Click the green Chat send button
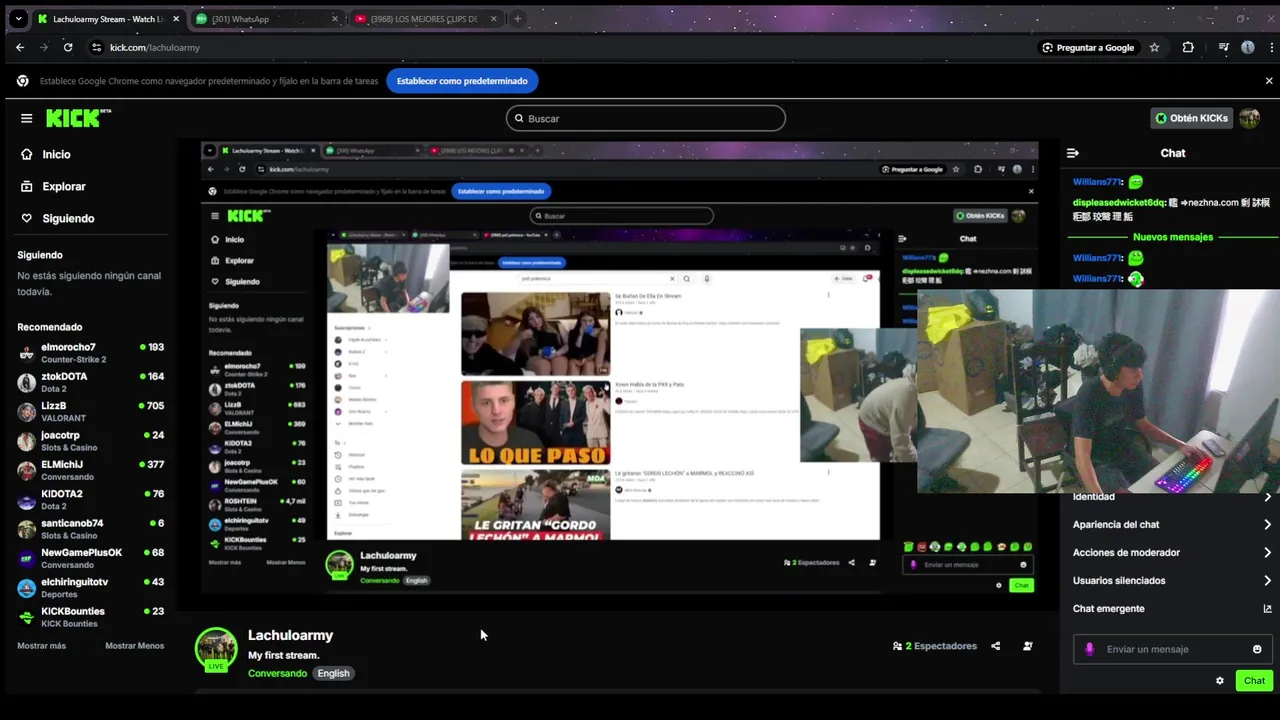This screenshot has height=720, width=1280. pyautogui.click(x=1254, y=681)
